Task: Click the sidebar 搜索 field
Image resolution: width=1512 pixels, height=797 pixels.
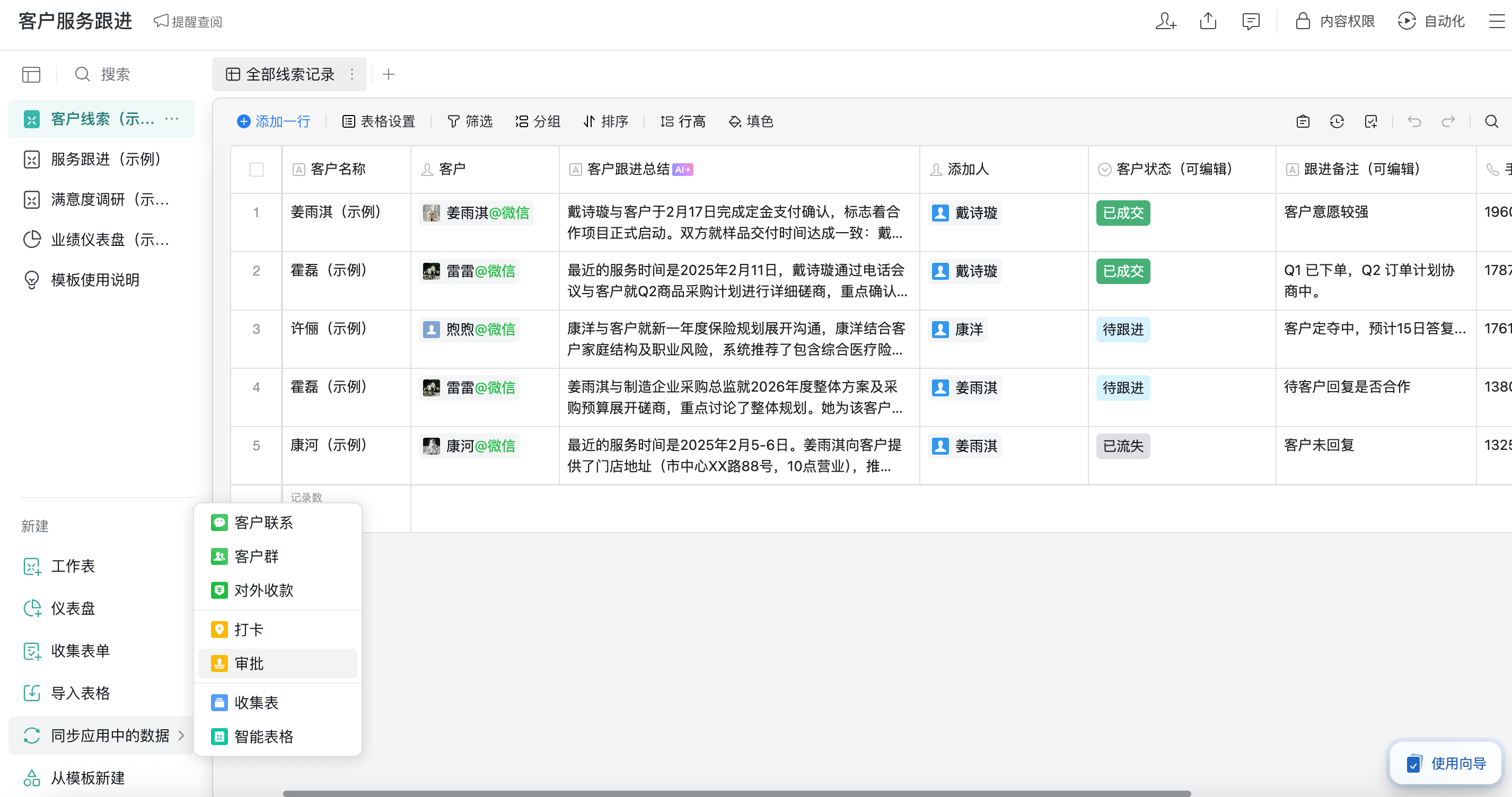Action: pos(115,75)
